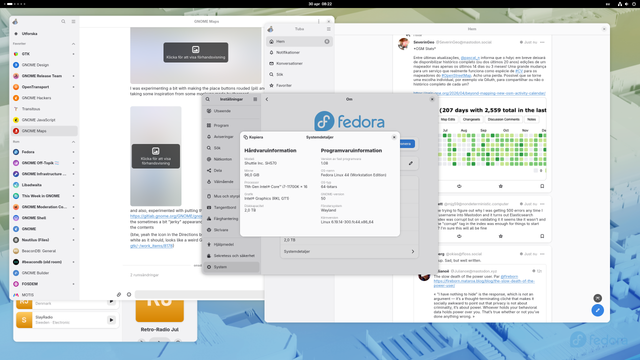This screenshot has width=640, height=360.
Task: Bookmark the SeverinGeo post
Action: click(542, 186)
